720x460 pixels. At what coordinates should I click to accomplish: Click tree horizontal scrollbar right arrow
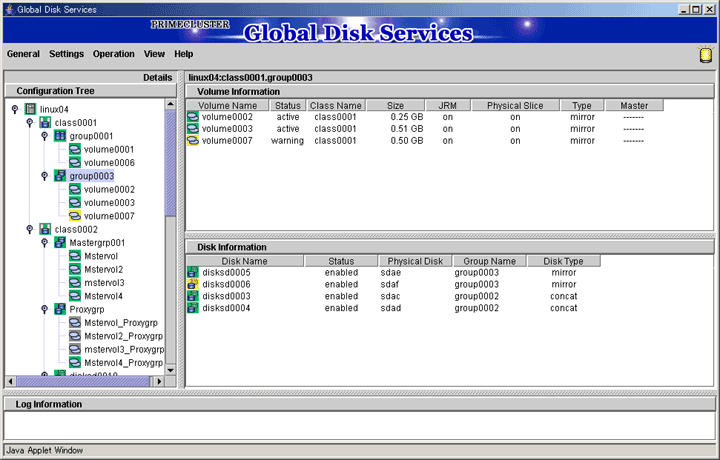point(159,381)
